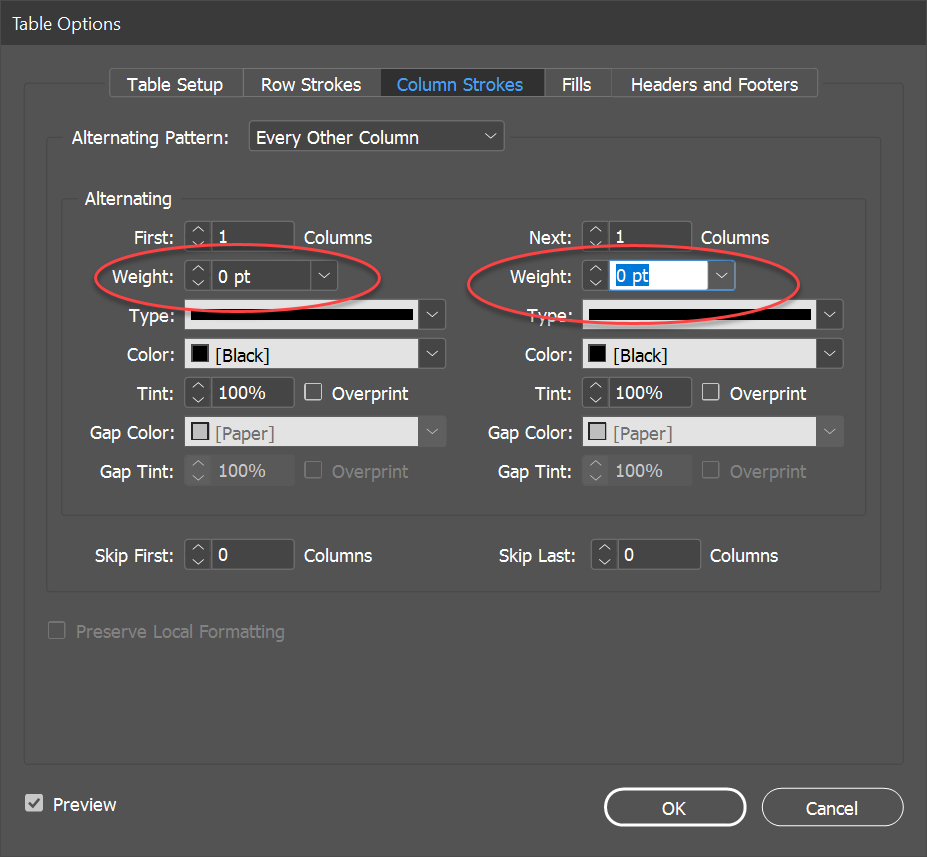Decrease the right Gap Tint value stepper
The width and height of the screenshot is (927, 857).
[597, 476]
